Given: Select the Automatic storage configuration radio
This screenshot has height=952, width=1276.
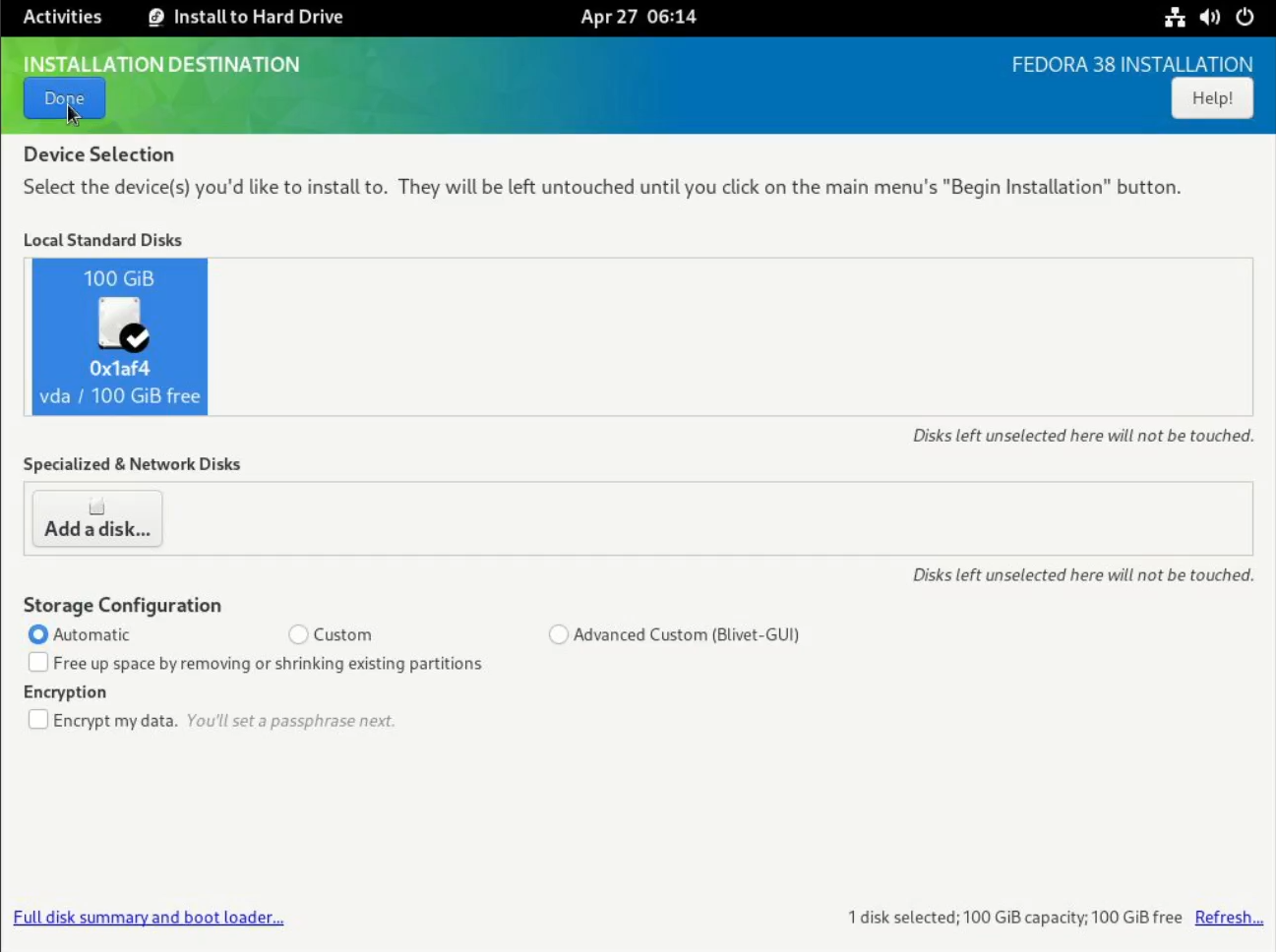Looking at the screenshot, I should (38, 634).
